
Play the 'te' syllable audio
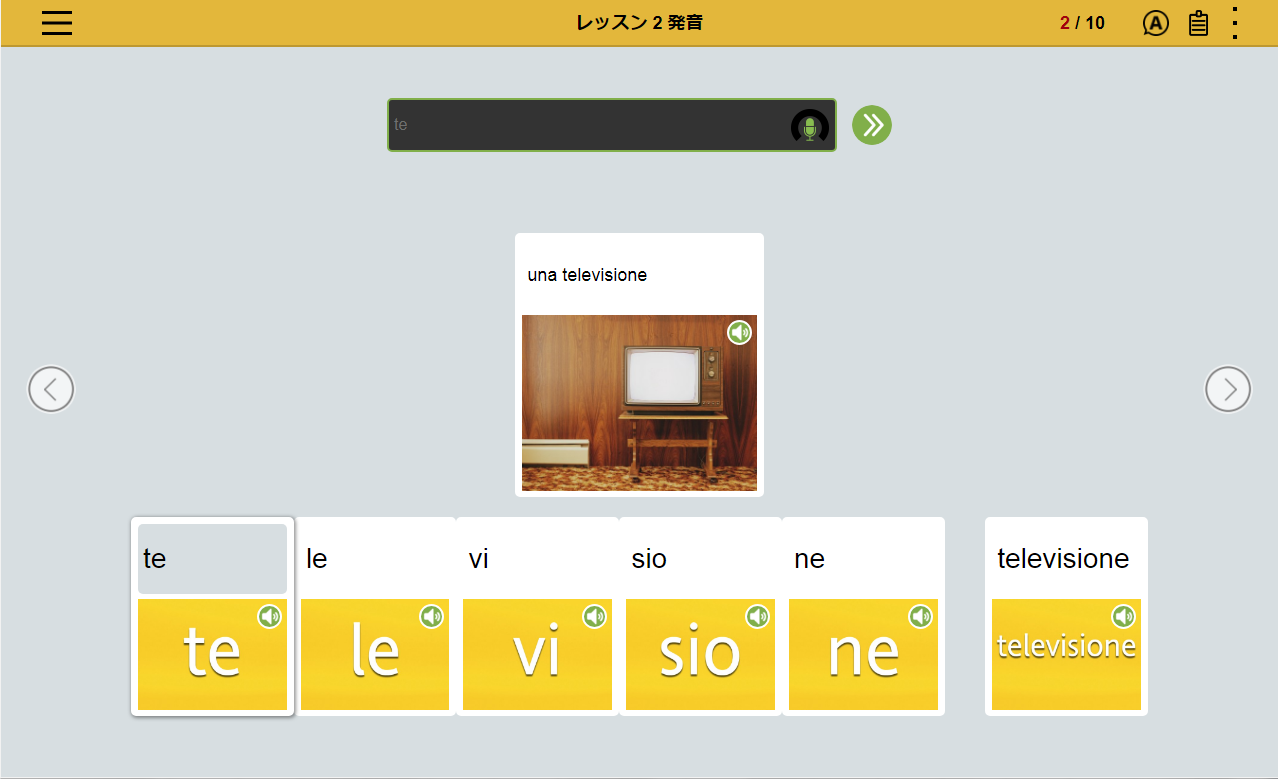(x=269, y=617)
